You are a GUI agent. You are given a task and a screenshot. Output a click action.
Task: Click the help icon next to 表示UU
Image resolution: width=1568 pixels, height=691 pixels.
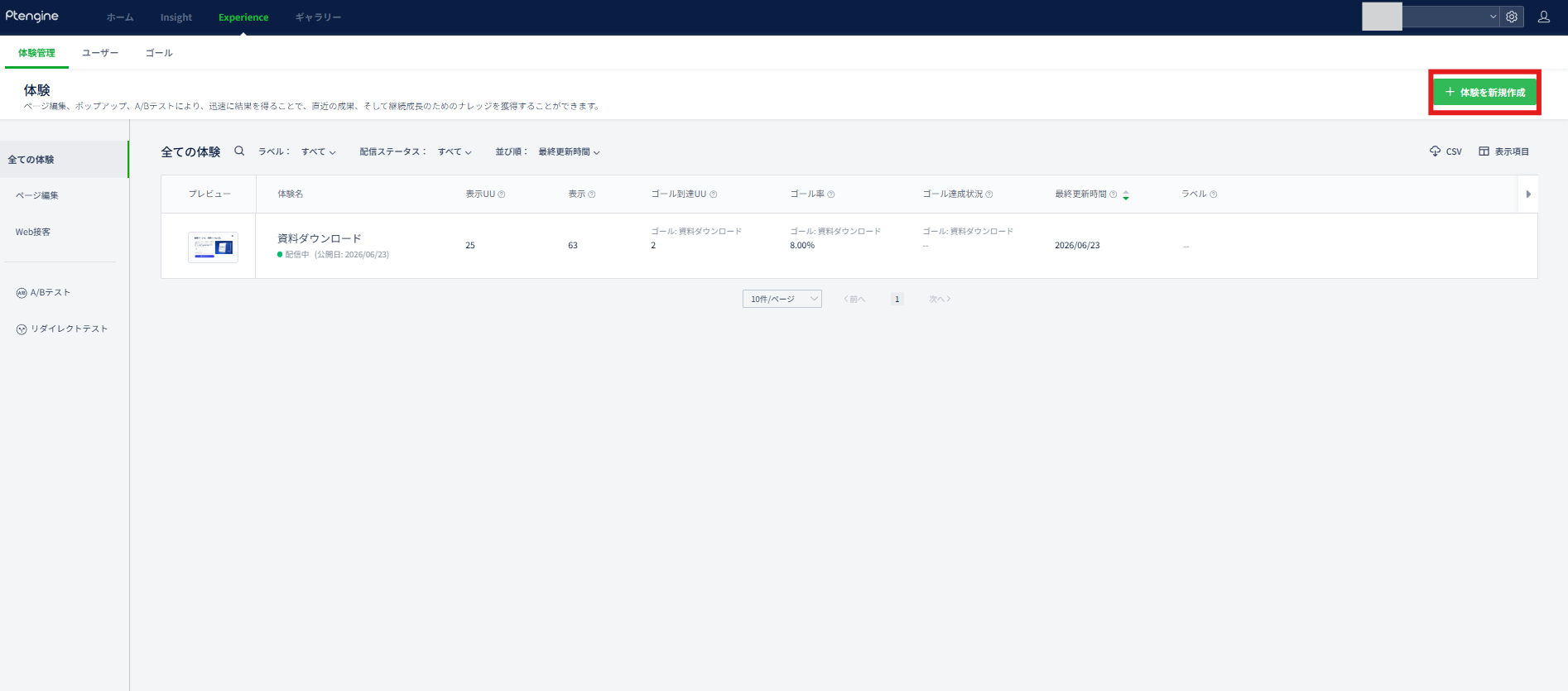[502, 194]
